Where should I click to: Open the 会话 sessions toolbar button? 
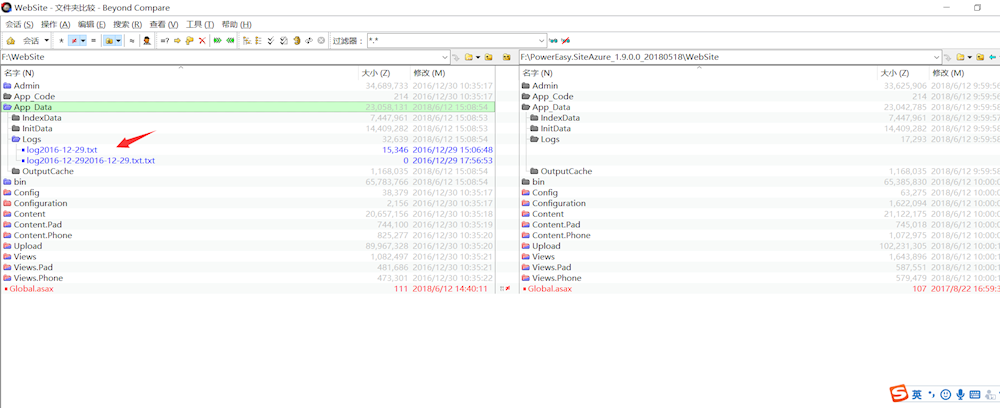point(31,41)
